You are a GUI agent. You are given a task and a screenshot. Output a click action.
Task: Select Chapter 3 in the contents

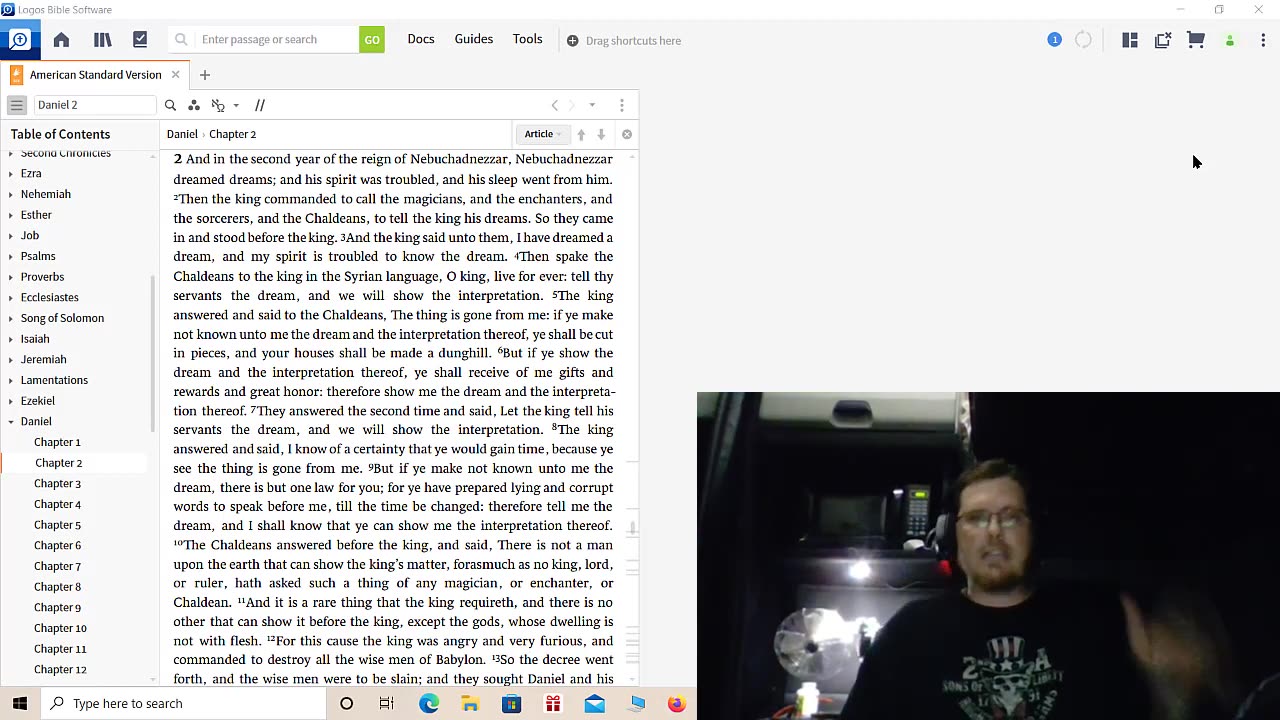coord(58,483)
